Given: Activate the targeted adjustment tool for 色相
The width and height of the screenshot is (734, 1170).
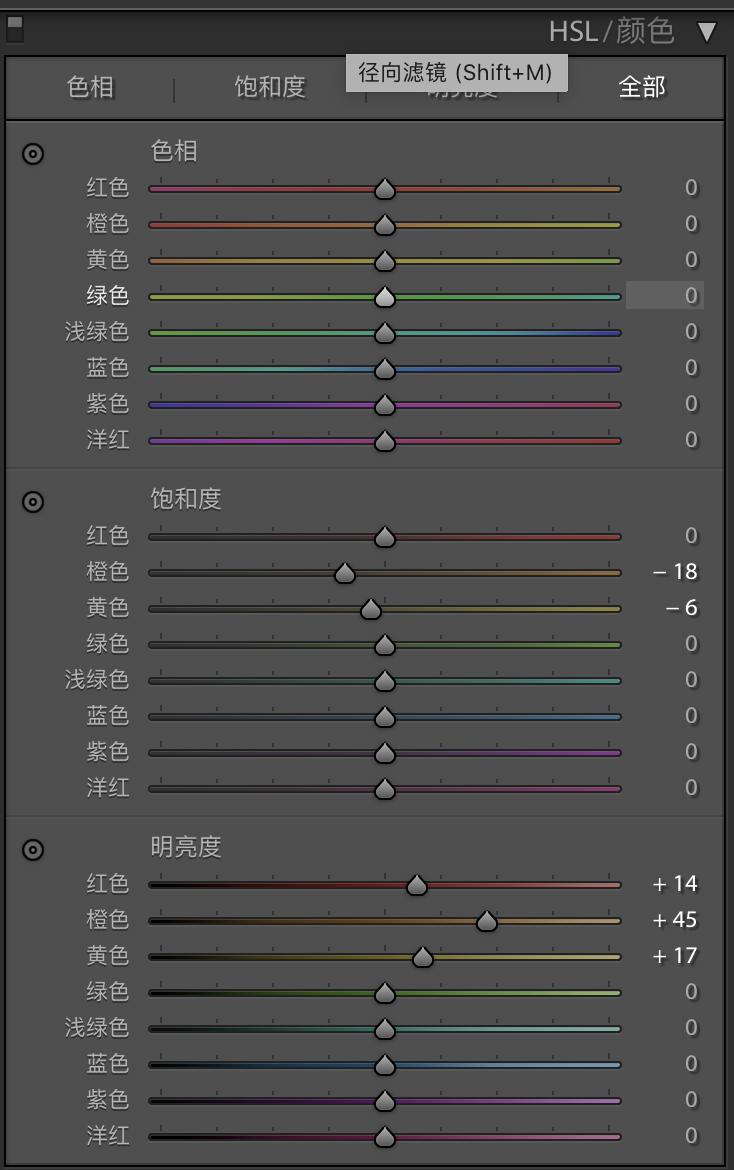Looking at the screenshot, I should (x=33, y=154).
